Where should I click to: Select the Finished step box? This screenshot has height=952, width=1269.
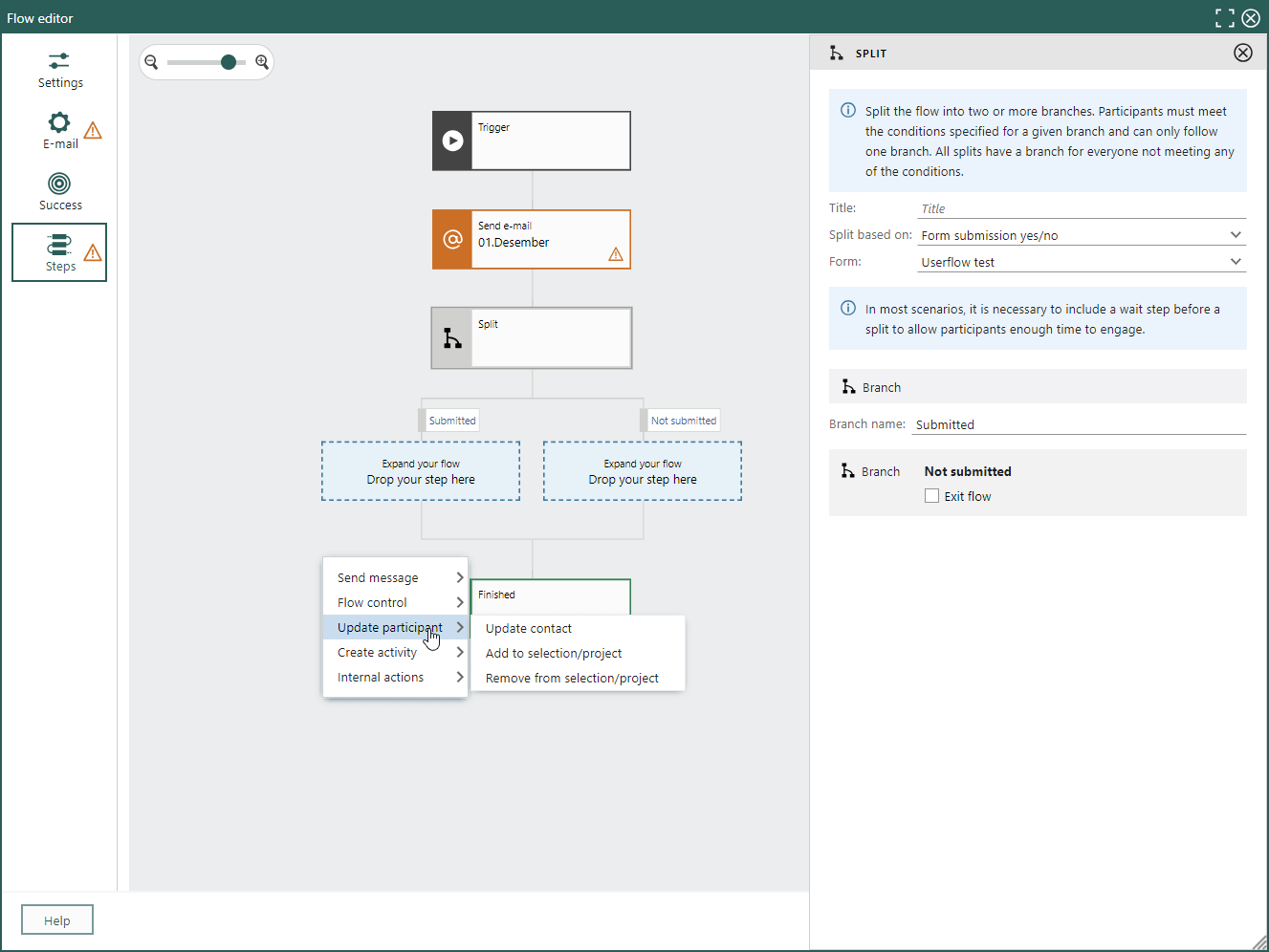pyautogui.click(x=551, y=597)
